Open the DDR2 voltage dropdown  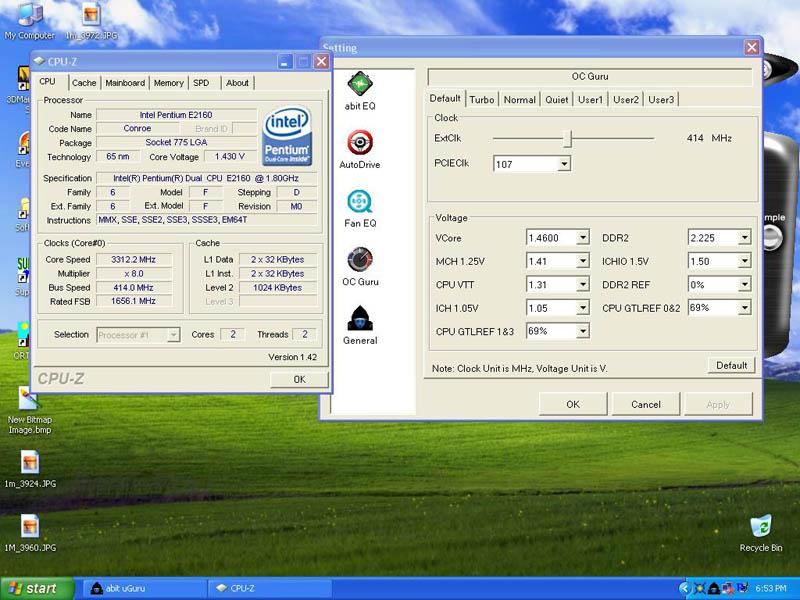(744, 237)
